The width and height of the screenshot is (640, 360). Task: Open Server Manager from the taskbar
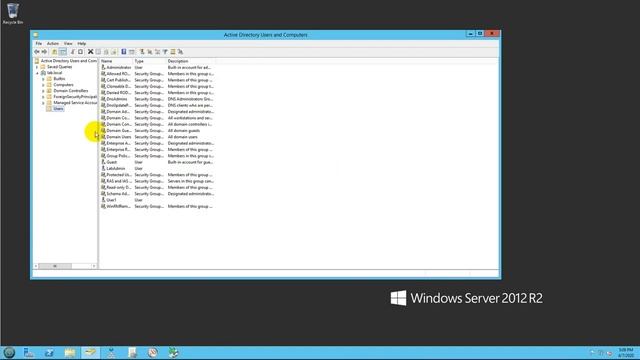[x=29, y=353]
